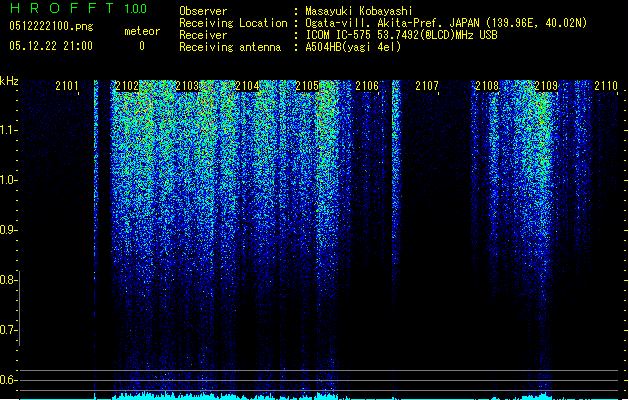629x400 pixels.
Task: Click location text Ogata-vill. Akita-Pref. JAPAN
Action: tap(392, 23)
